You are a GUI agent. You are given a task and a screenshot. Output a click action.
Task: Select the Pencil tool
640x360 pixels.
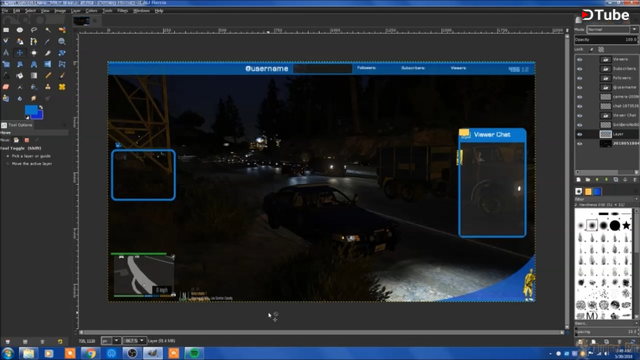pyautogui.click(x=48, y=76)
